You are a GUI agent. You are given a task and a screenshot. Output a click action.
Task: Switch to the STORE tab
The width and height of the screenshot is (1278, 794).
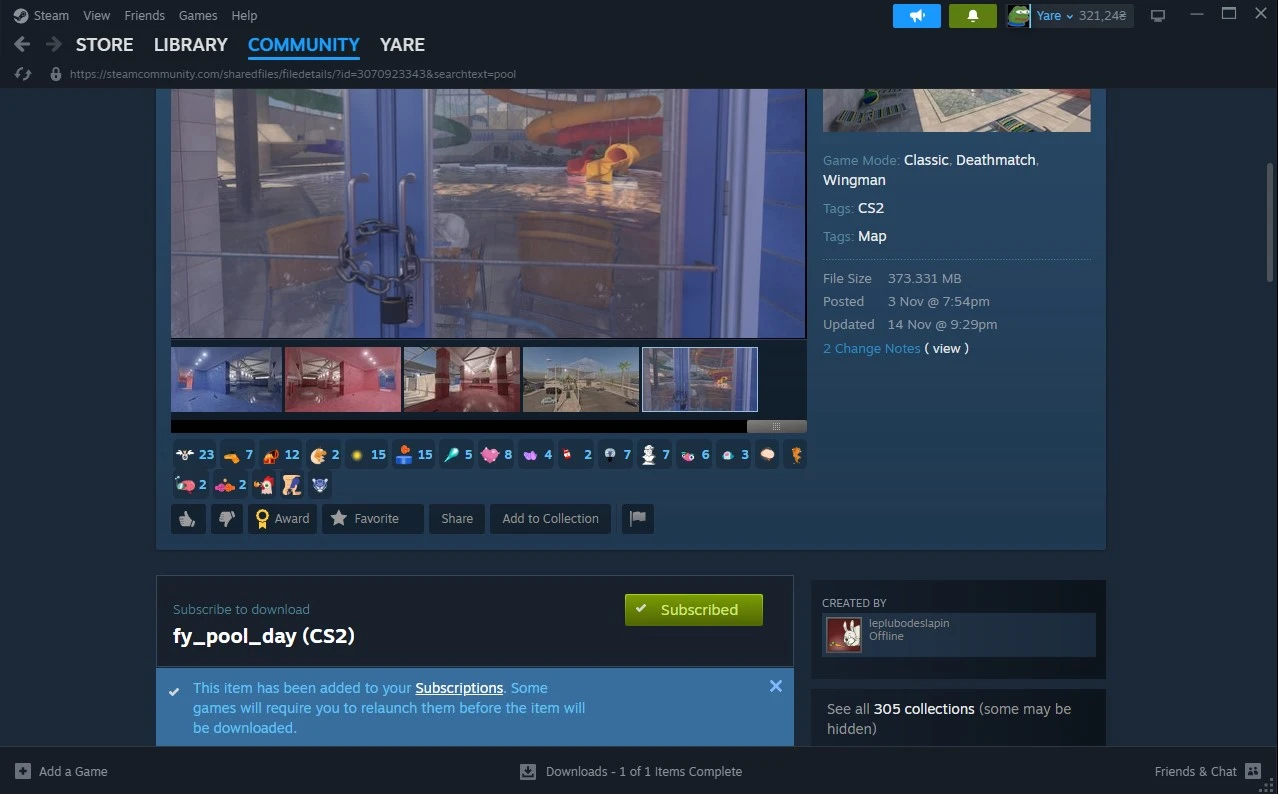point(104,45)
